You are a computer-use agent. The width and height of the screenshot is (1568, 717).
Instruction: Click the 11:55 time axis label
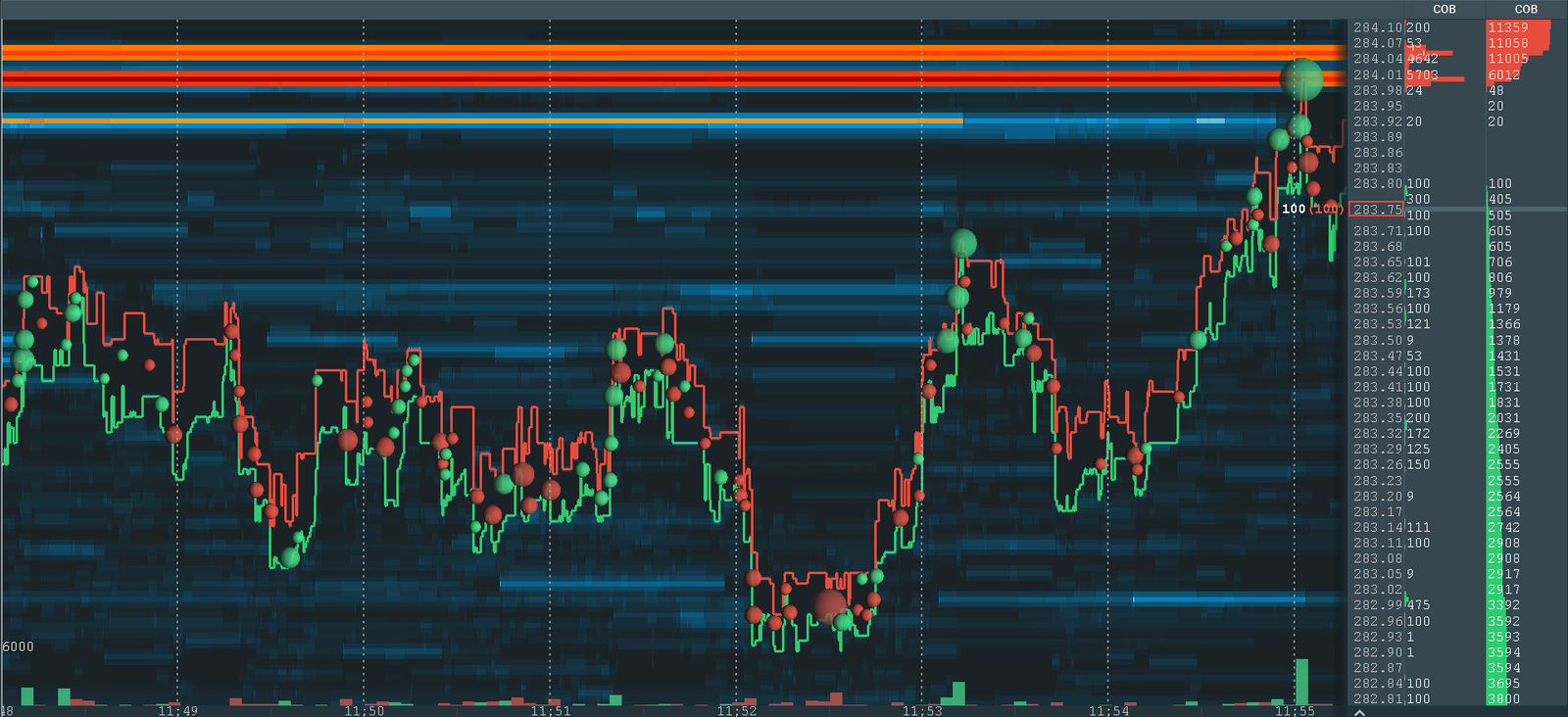click(x=1295, y=710)
